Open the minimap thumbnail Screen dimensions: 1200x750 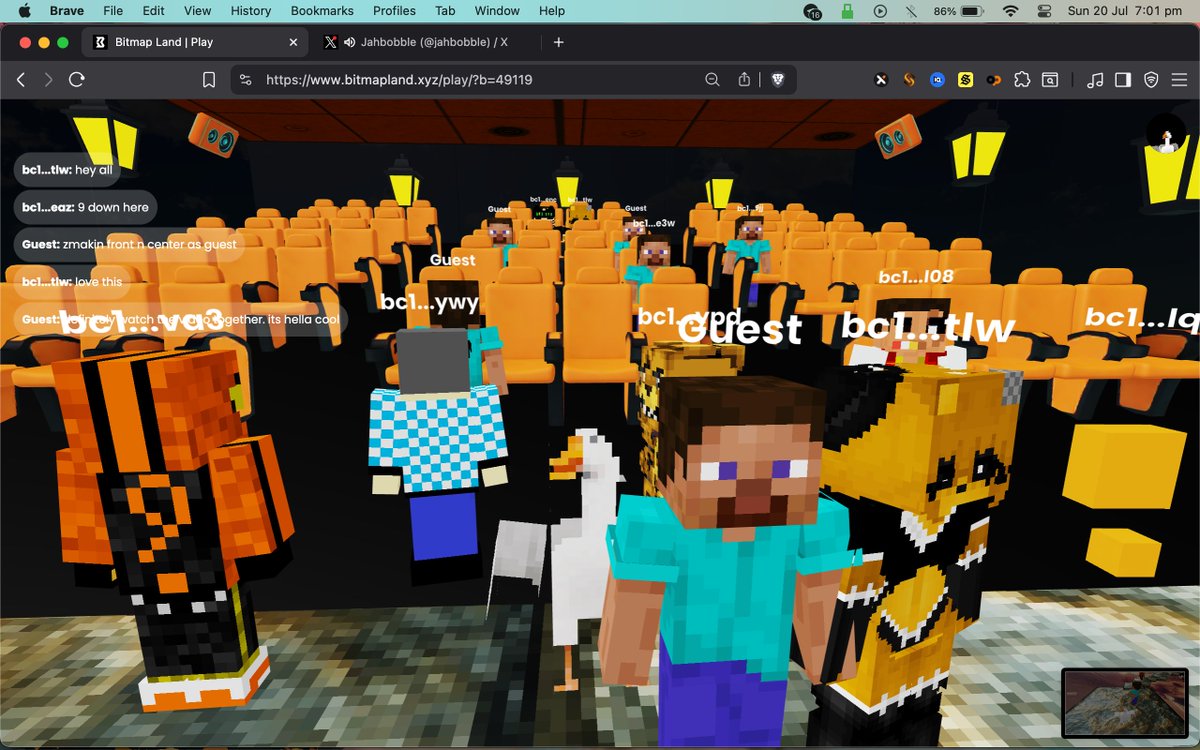point(1123,702)
